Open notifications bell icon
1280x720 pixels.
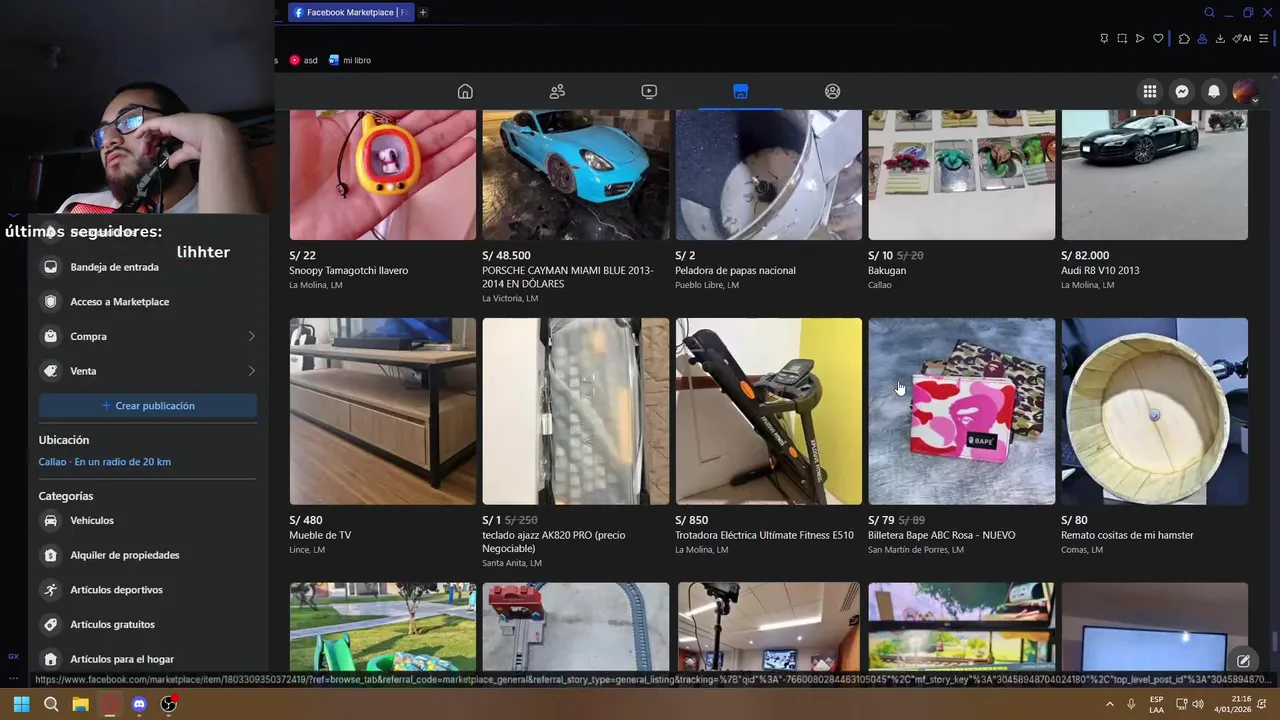click(x=1213, y=91)
